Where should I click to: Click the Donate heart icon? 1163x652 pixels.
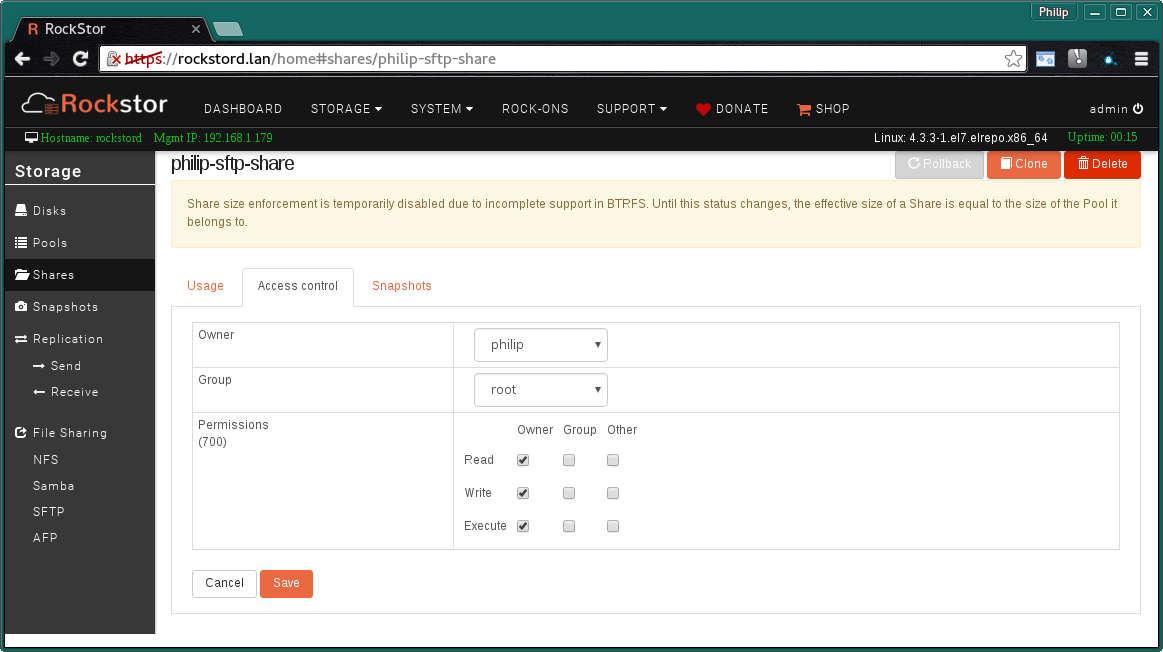click(x=703, y=109)
